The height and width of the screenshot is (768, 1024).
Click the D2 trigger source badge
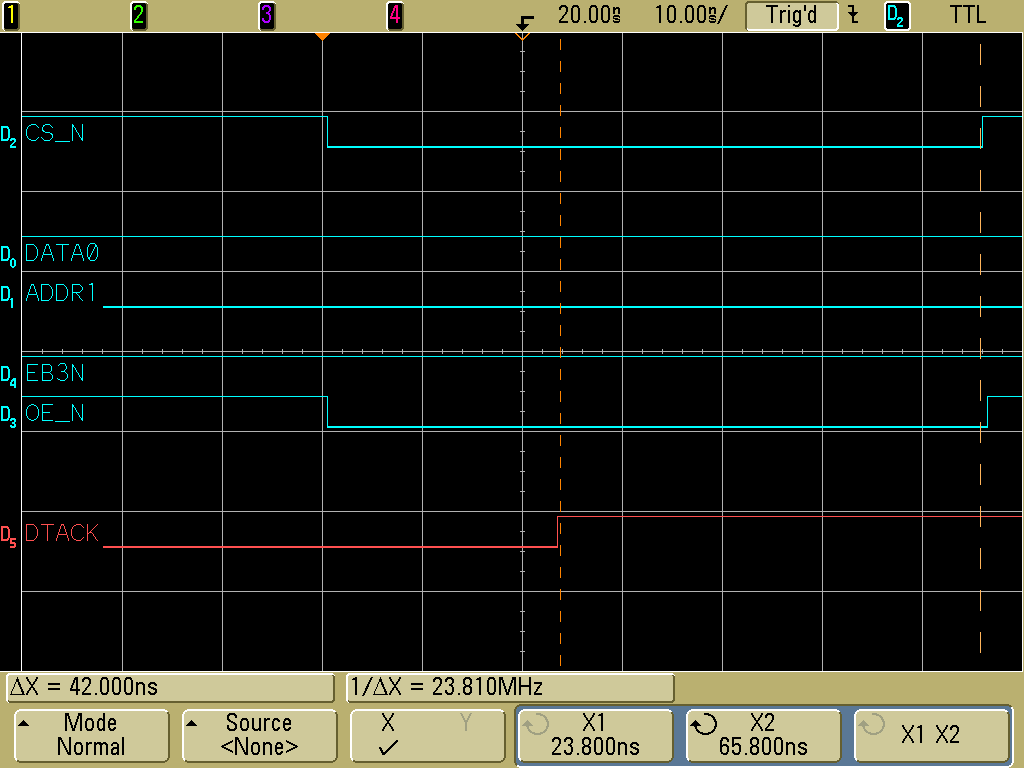point(896,15)
